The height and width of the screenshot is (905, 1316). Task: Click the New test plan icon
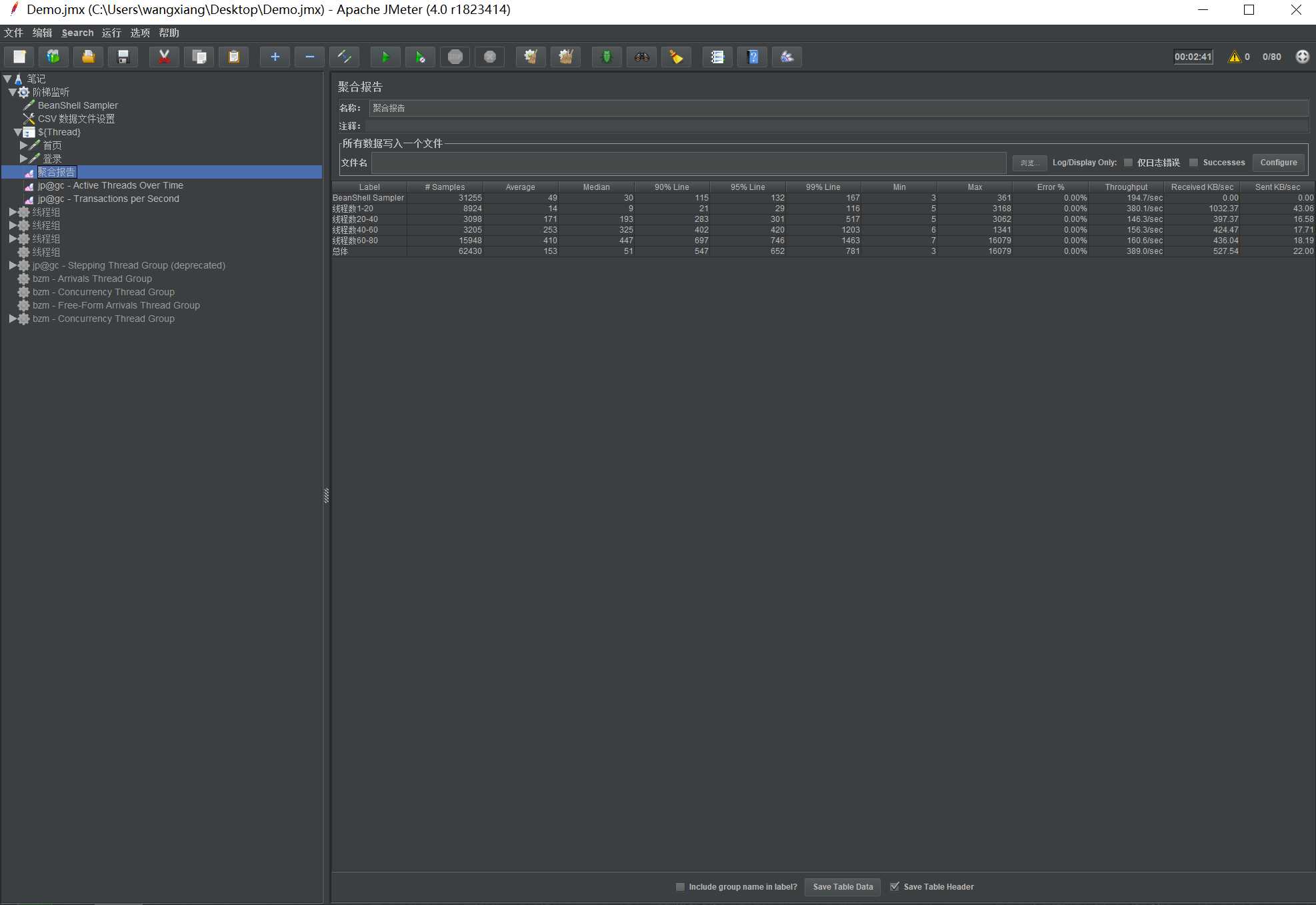[19, 57]
